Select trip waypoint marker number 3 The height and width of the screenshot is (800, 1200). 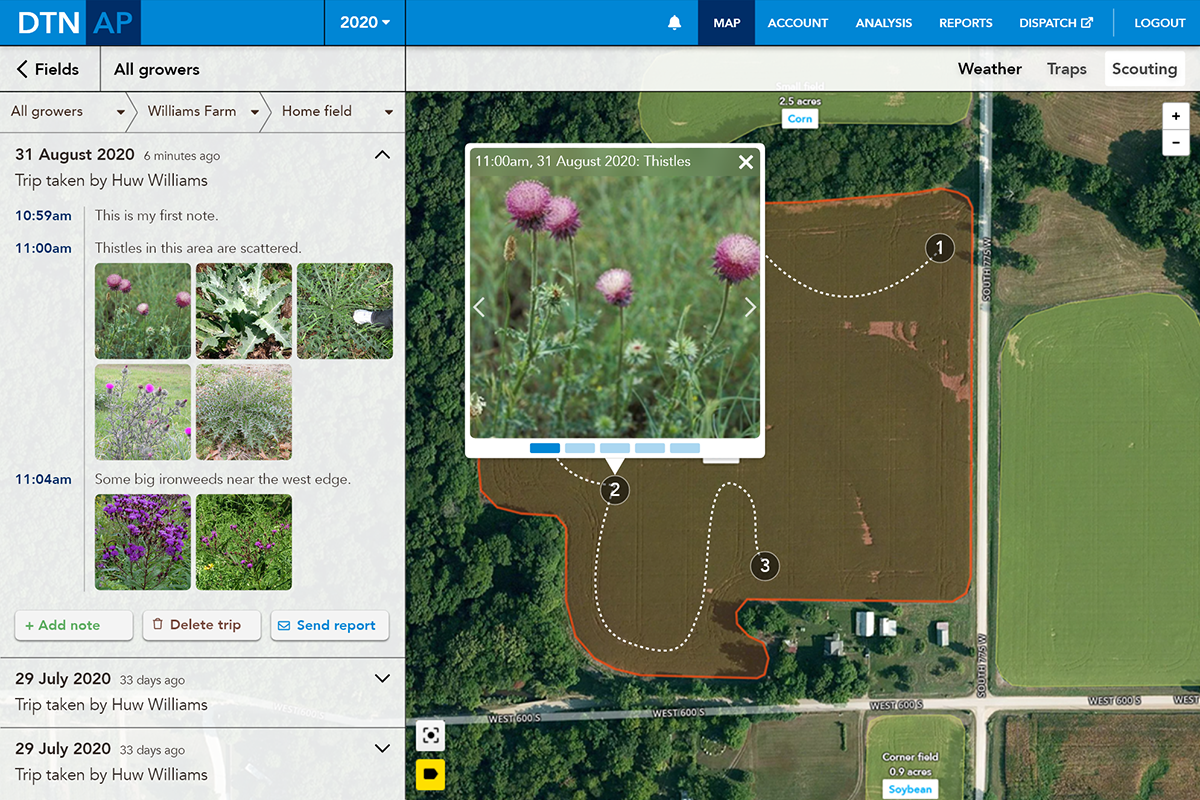764,565
